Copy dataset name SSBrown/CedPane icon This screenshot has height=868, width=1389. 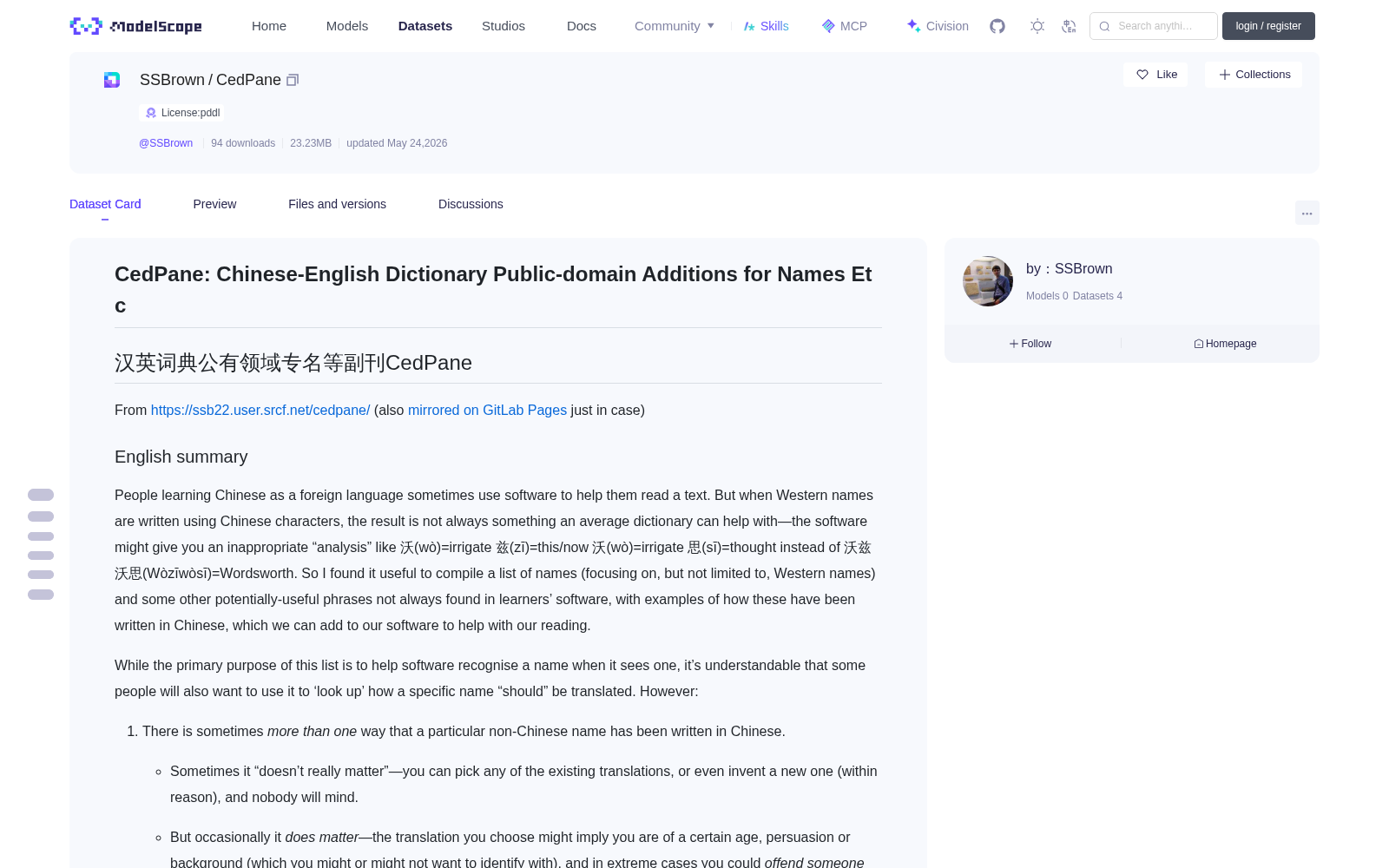coord(293,80)
